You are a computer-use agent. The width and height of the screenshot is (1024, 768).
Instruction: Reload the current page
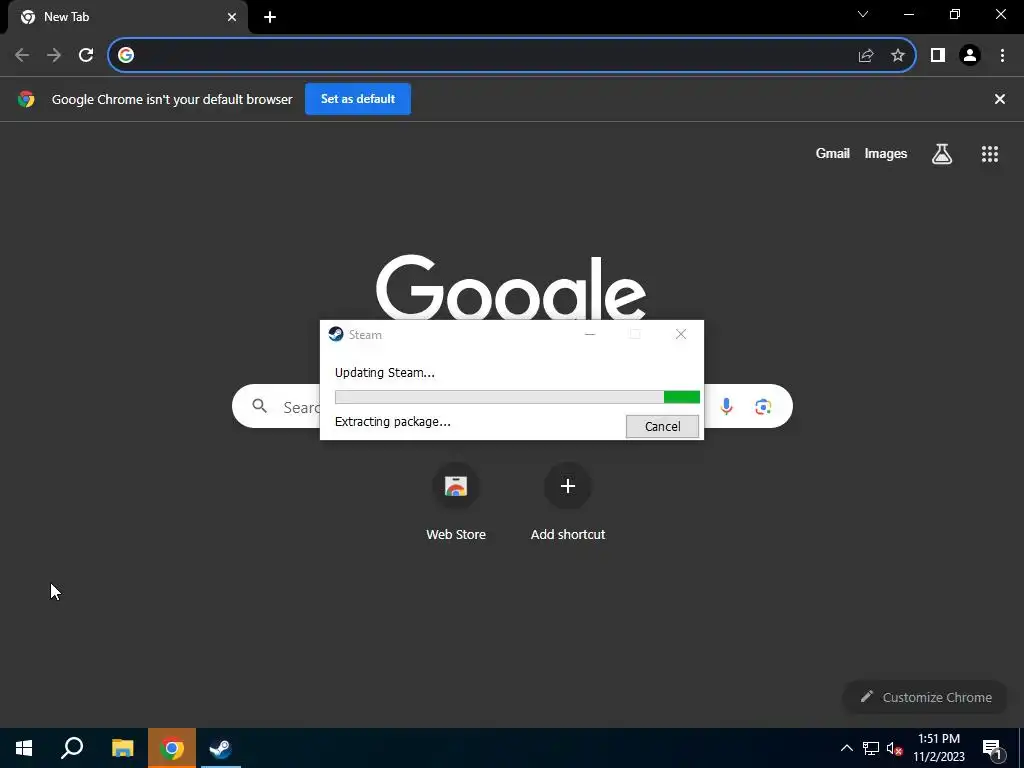click(x=86, y=55)
